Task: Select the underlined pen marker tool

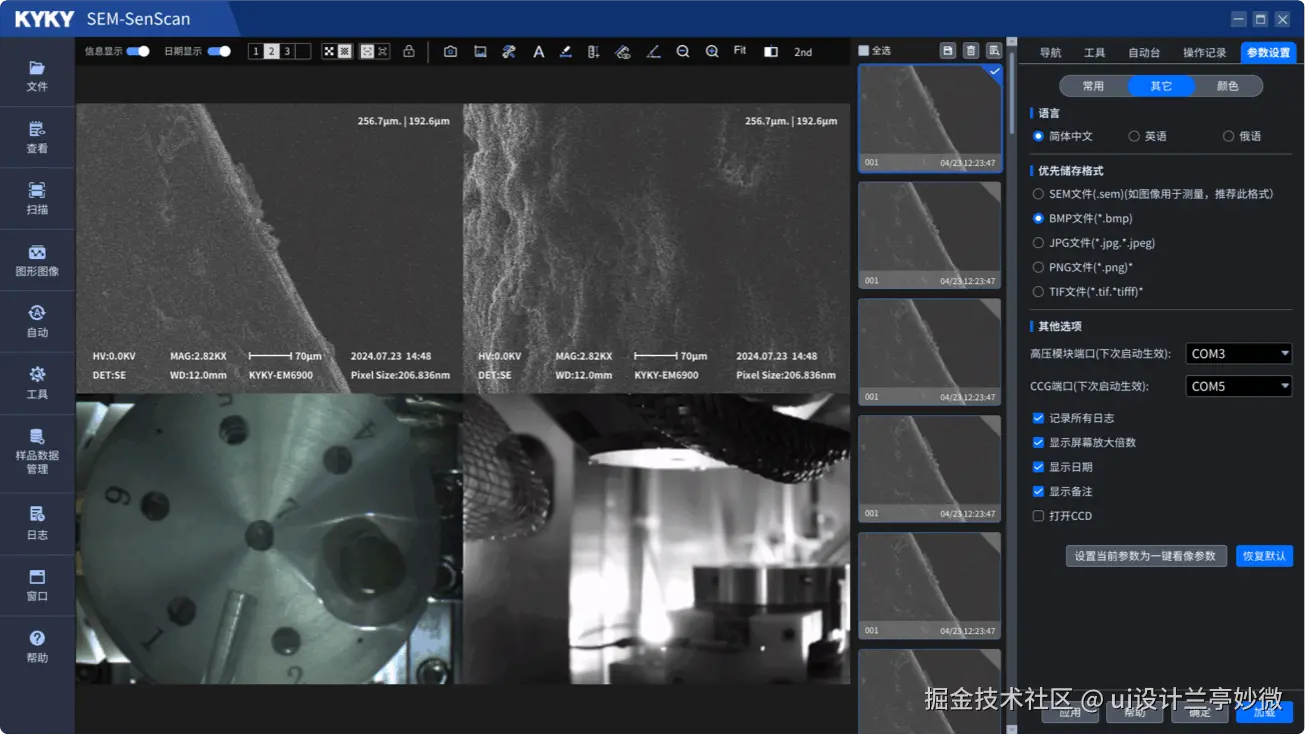Action: pyautogui.click(x=566, y=51)
